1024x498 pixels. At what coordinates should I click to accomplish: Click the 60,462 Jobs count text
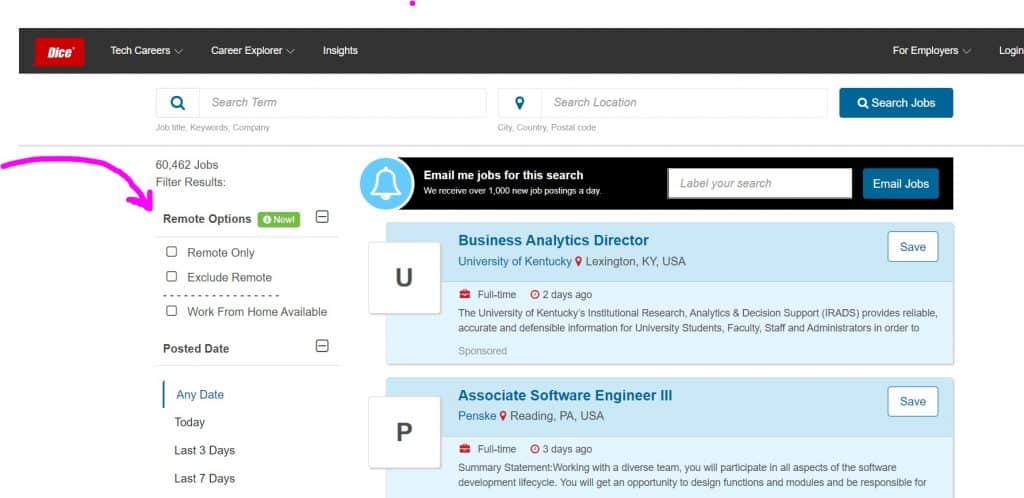[187, 165]
